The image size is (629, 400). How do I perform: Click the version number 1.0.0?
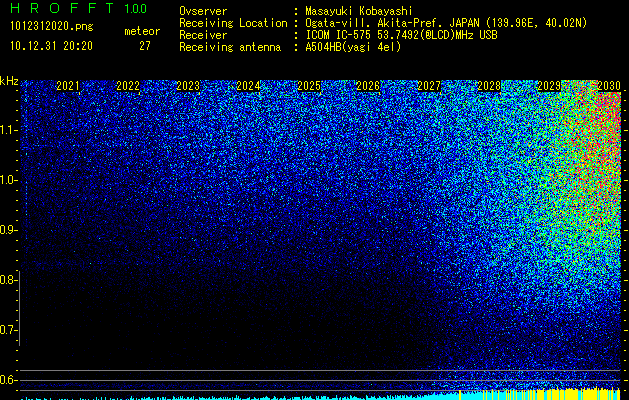[x=135, y=8]
